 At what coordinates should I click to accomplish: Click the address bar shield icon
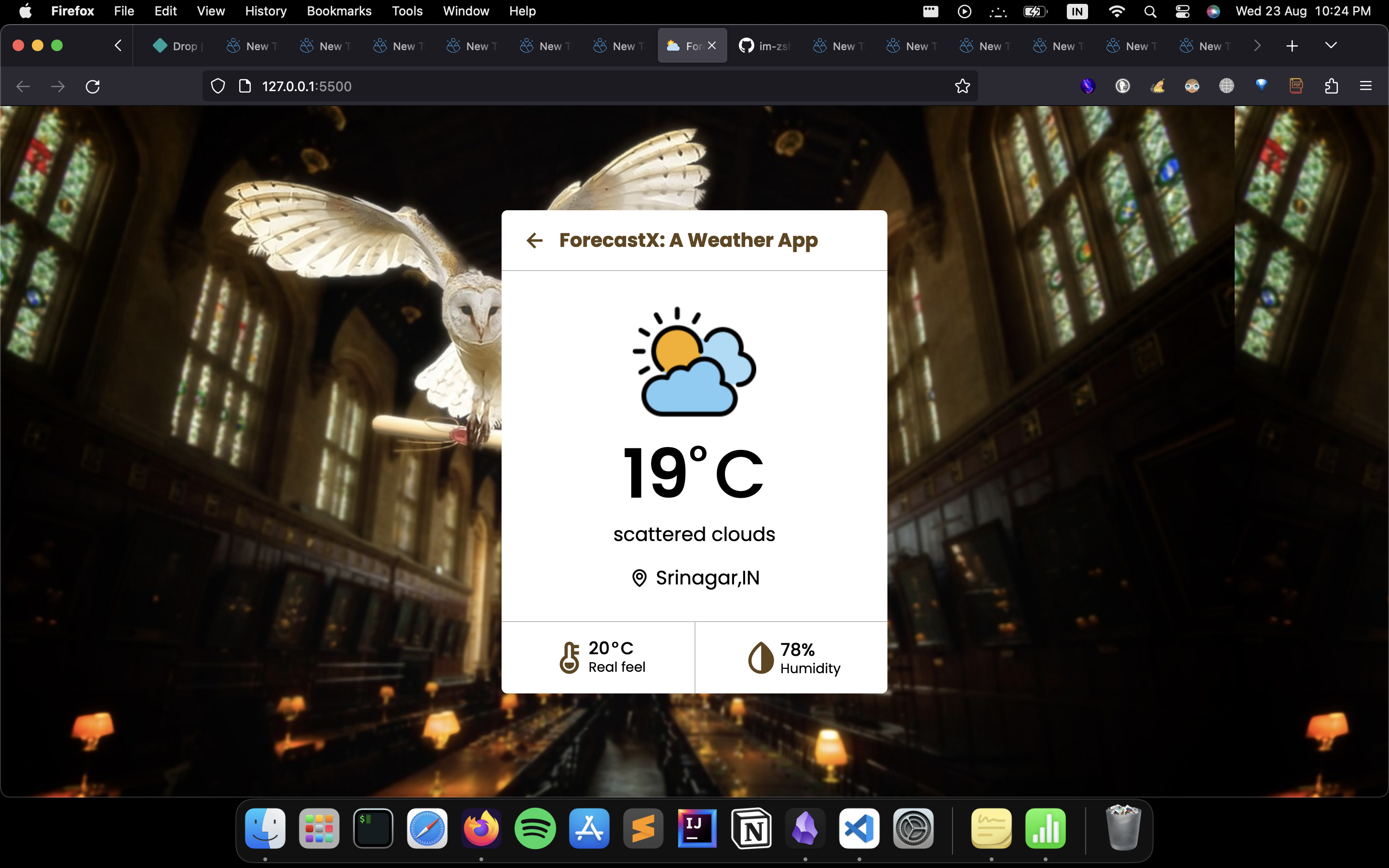(219, 87)
